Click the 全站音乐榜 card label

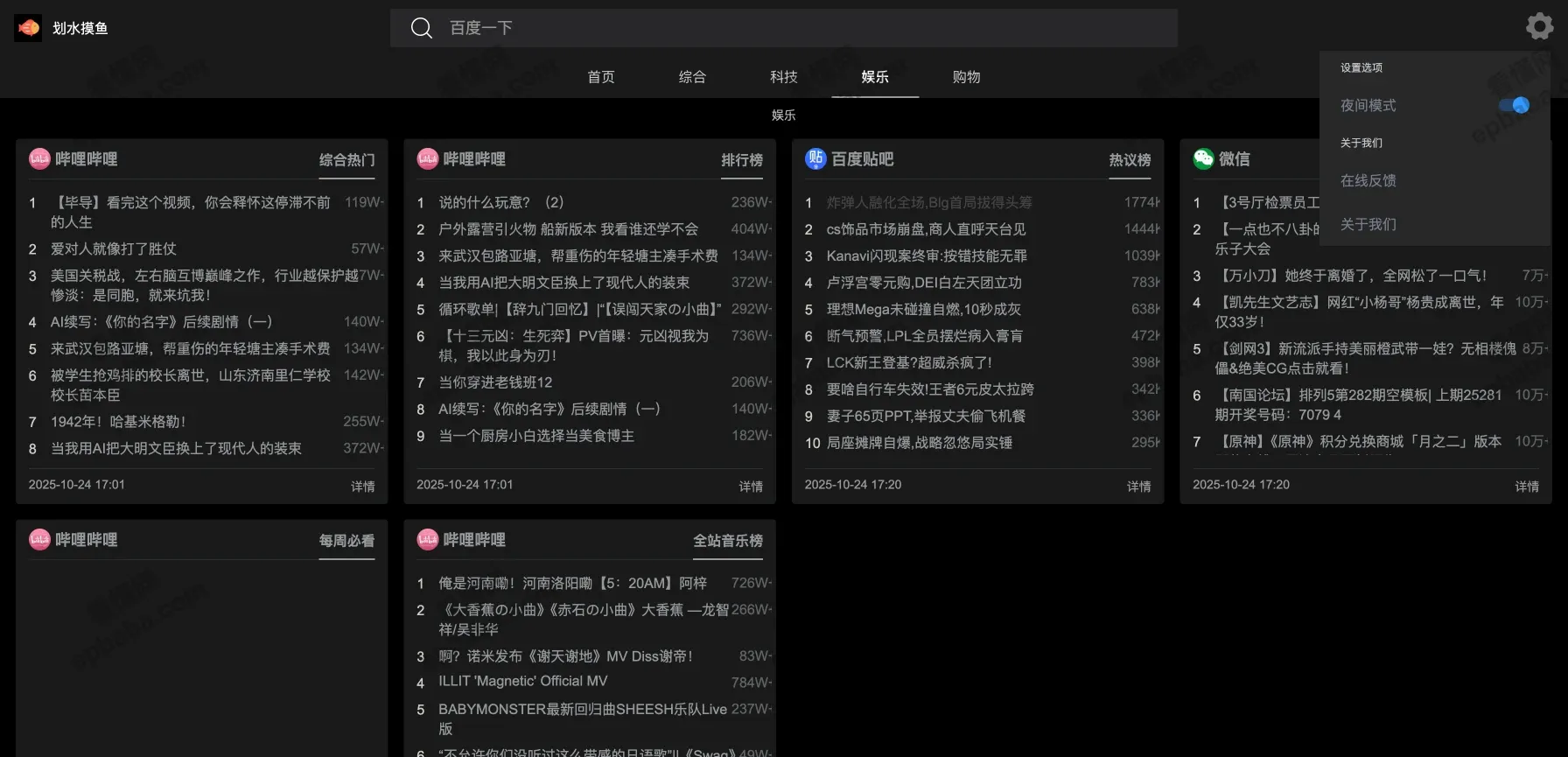pyautogui.click(x=728, y=541)
